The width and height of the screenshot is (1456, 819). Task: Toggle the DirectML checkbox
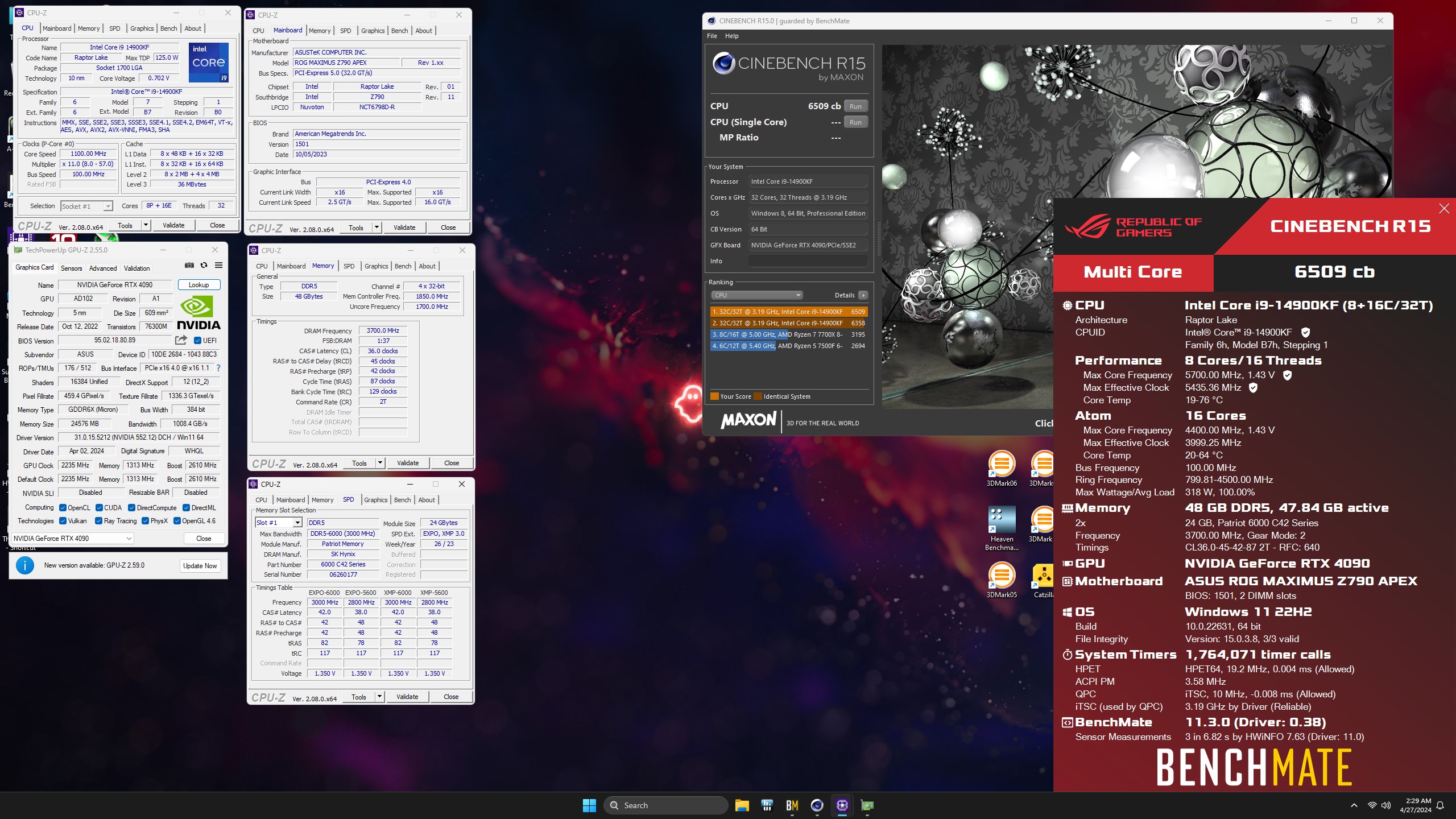(x=186, y=508)
